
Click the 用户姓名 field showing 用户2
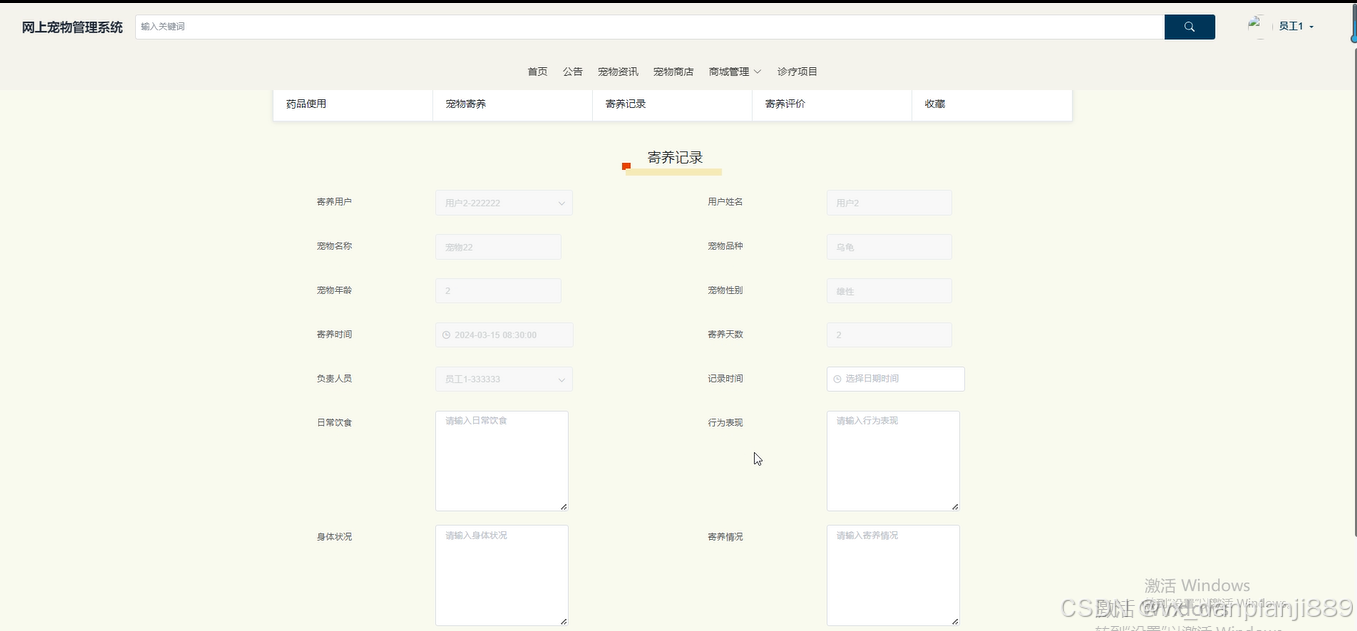pos(889,203)
